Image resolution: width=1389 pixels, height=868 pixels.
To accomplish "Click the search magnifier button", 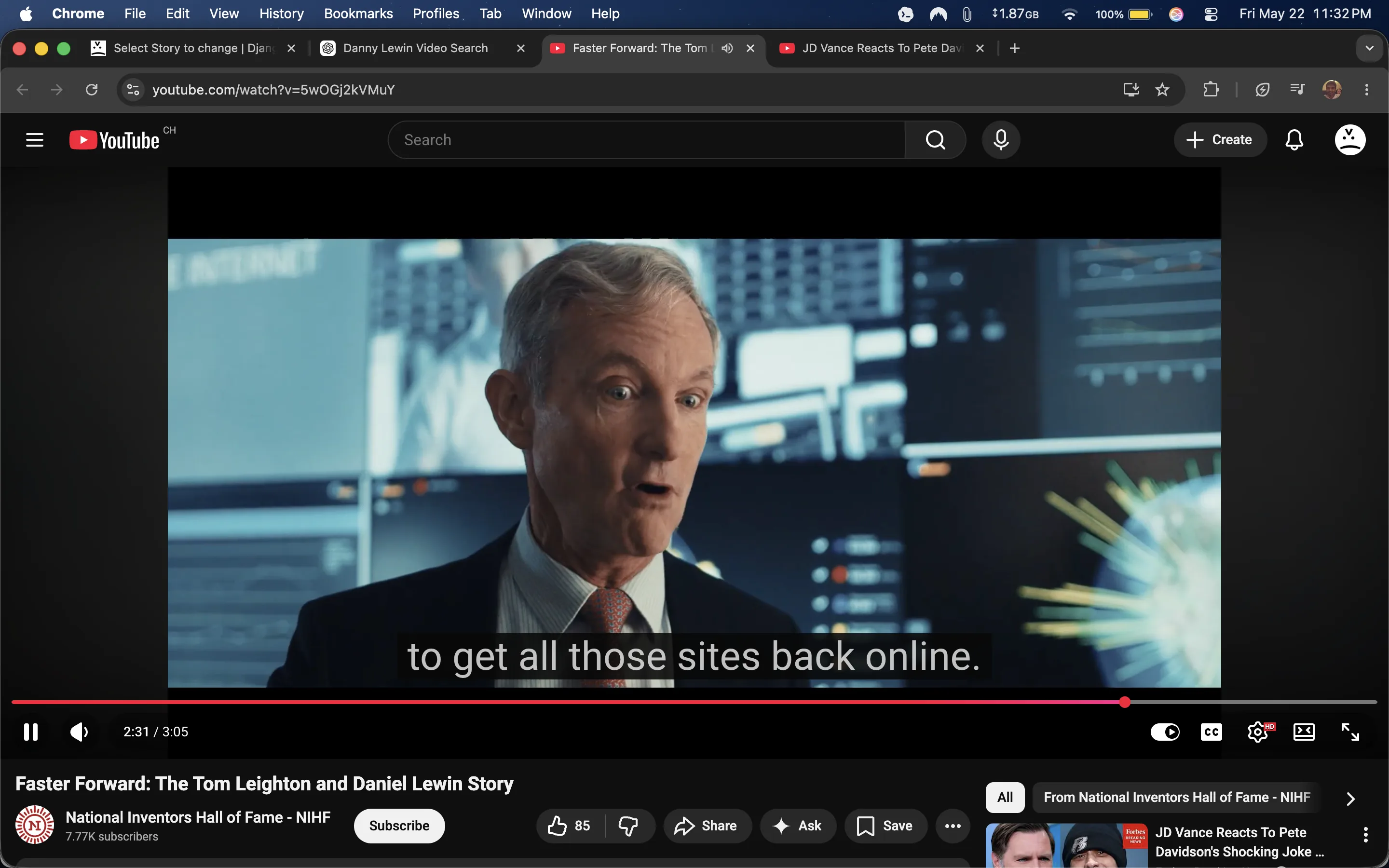I will pyautogui.click(x=935, y=139).
